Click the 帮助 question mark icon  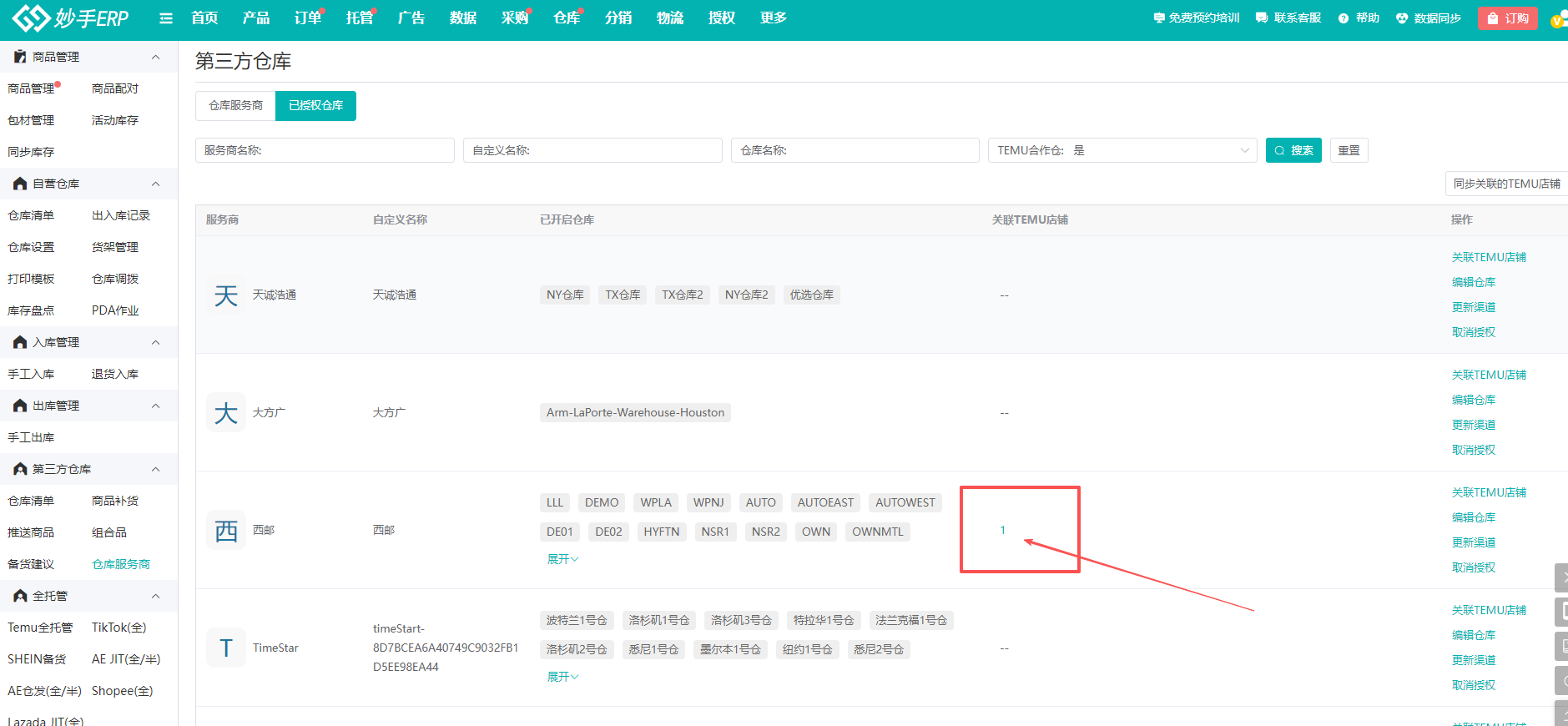(1343, 18)
